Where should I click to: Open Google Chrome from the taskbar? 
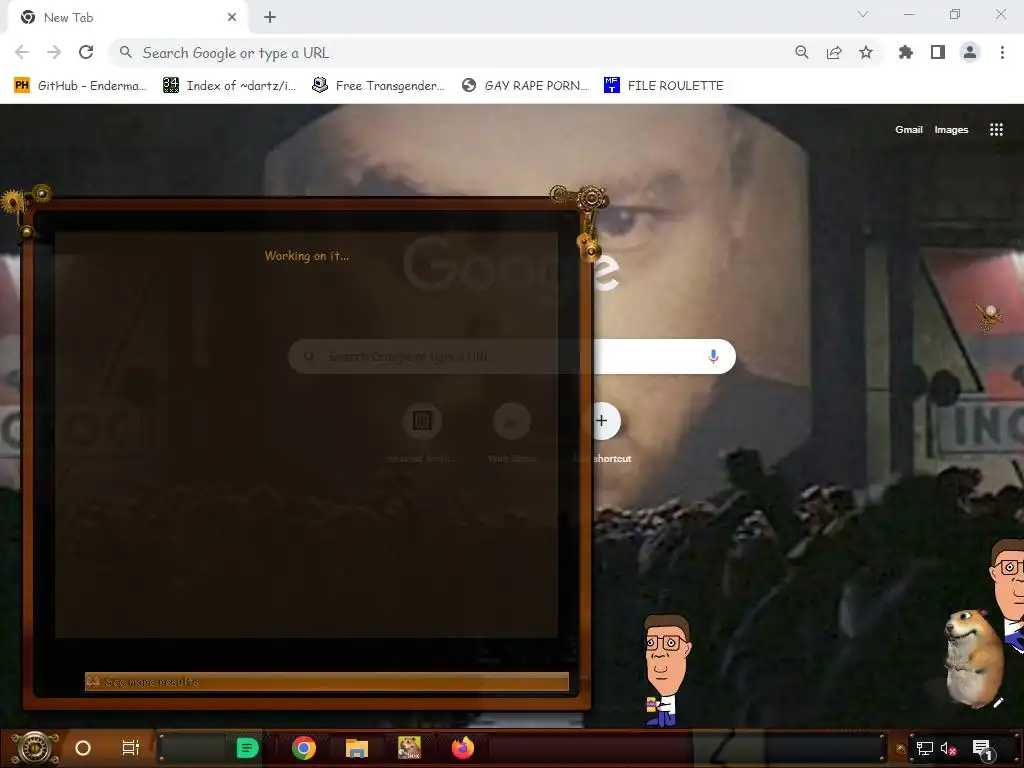(x=304, y=748)
